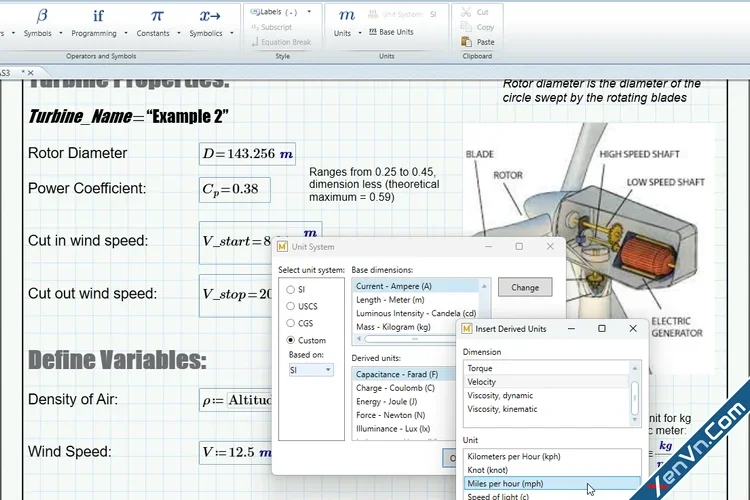This screenshot has height=500, width=750.
Task: Select Length - Meter (m) base dimension
Action: point(416,300)
